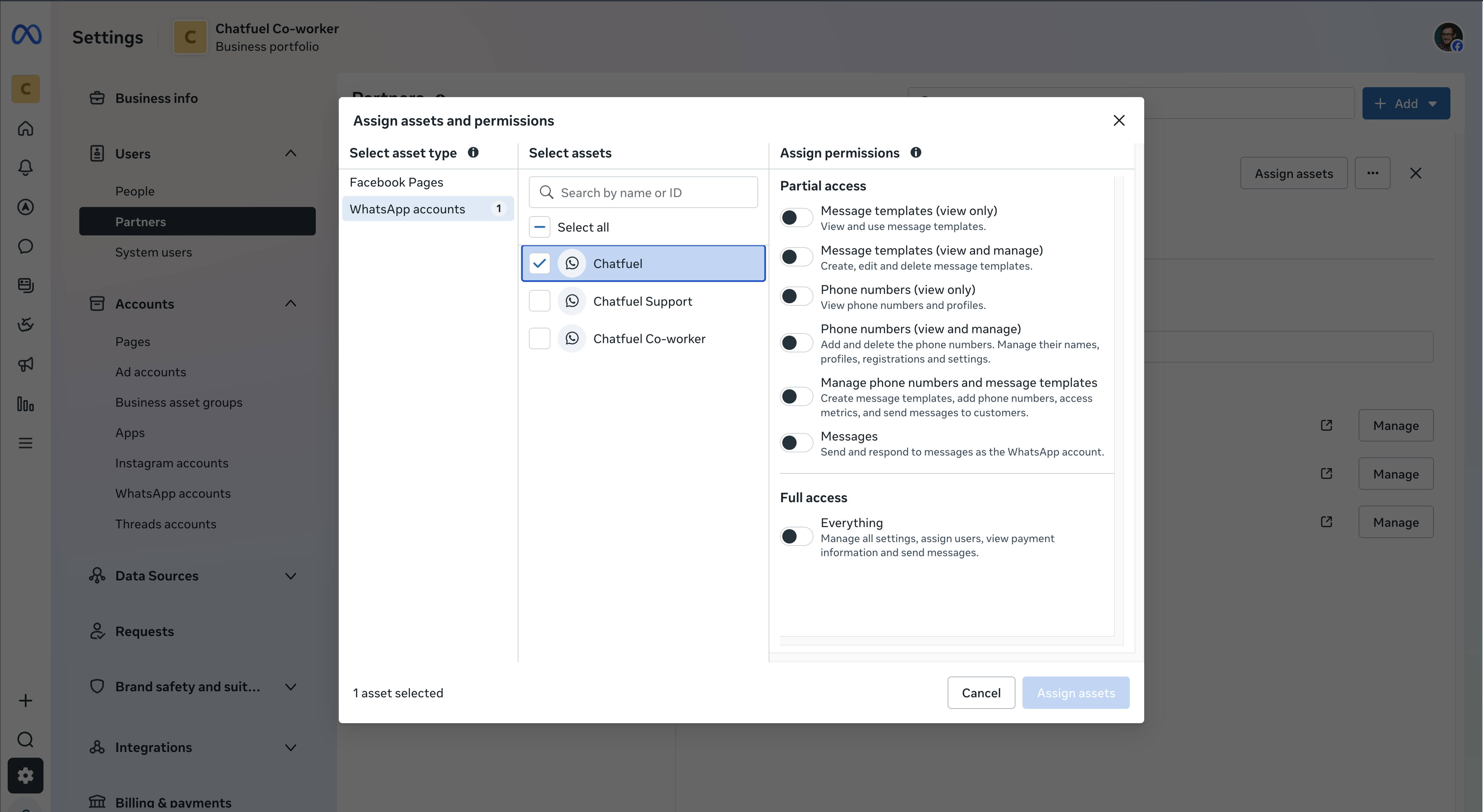1483x812 pixels.
Task: Close the Assign assets and permissions dialog
Action: (x=1119, y=120)
